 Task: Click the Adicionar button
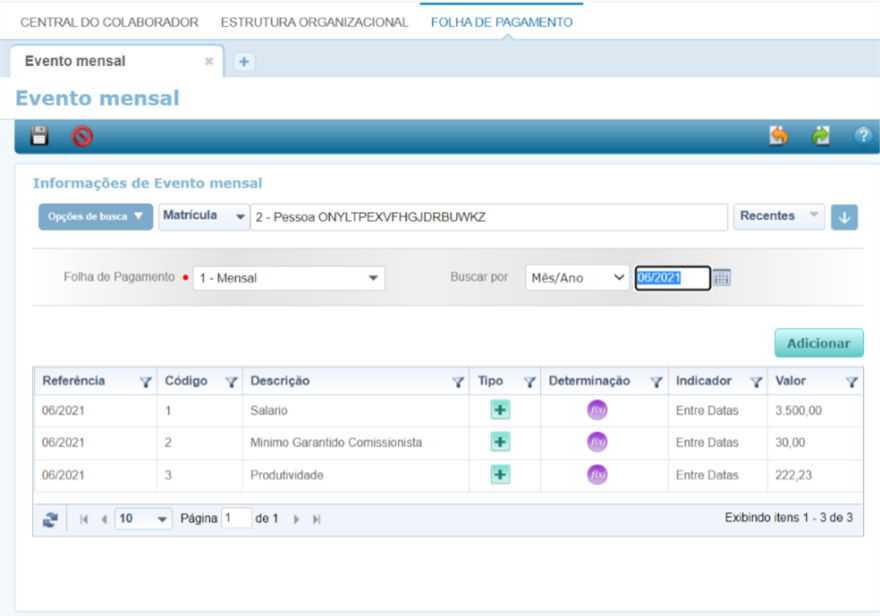click(818, 343)
